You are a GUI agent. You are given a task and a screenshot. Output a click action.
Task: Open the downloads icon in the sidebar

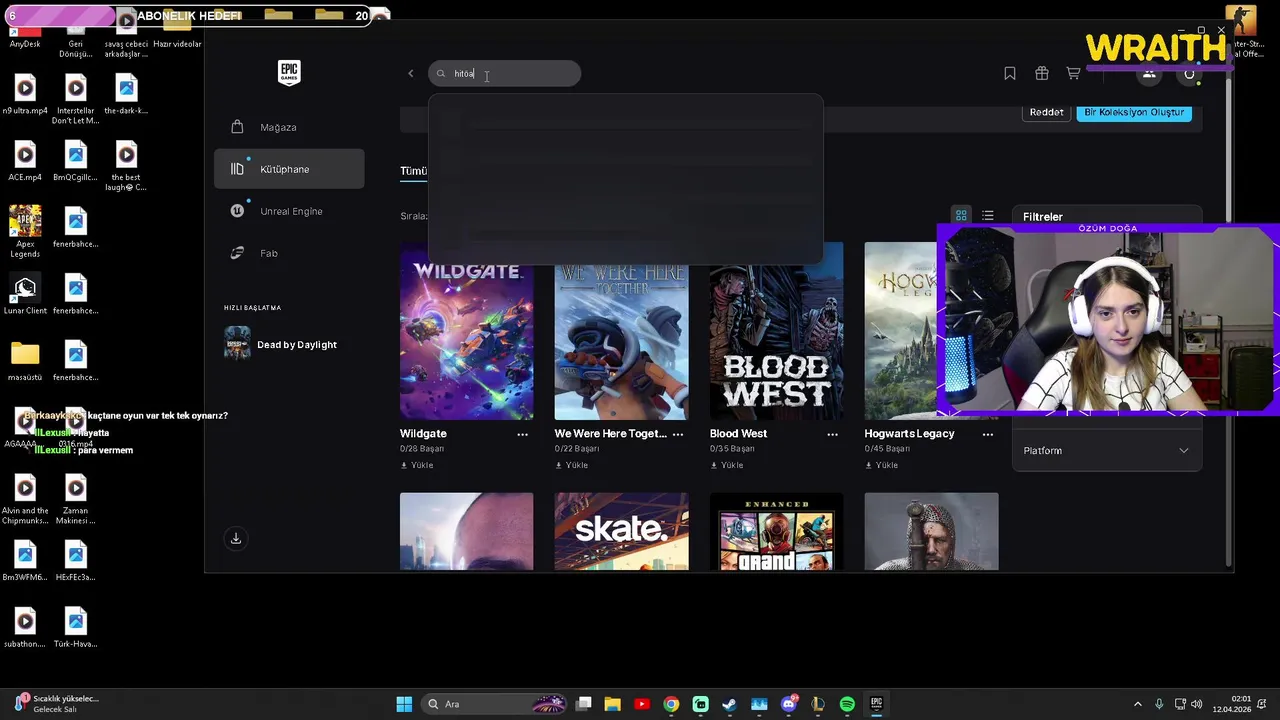tap(236, 538)
